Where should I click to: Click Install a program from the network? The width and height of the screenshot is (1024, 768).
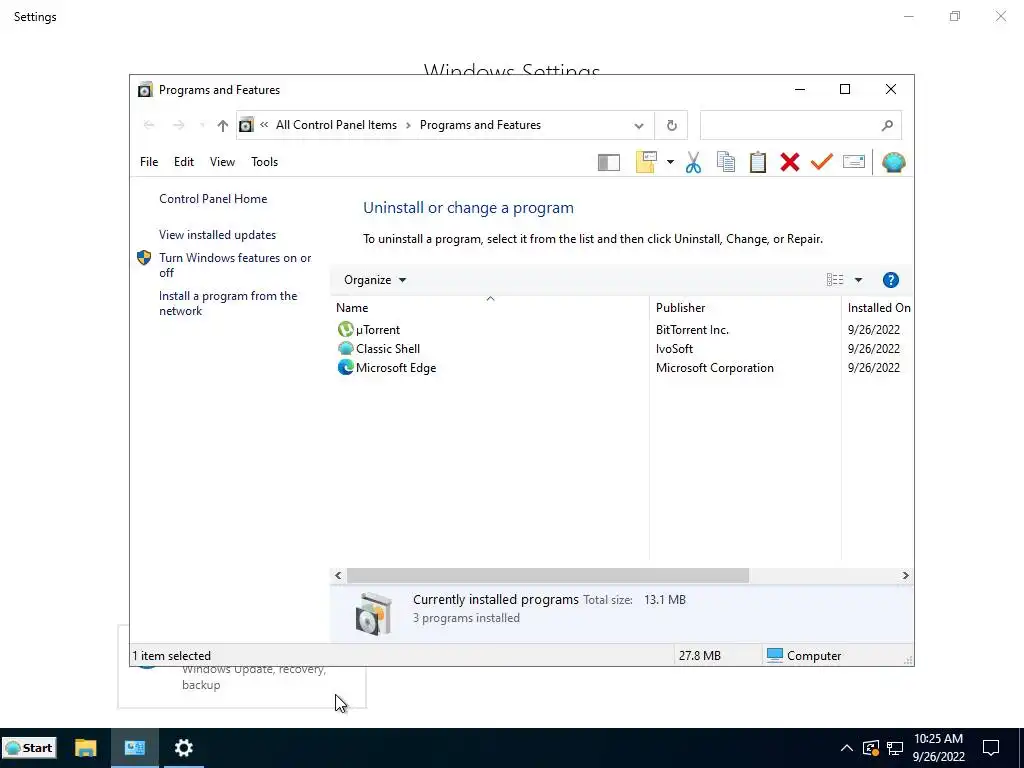(228, 303)
